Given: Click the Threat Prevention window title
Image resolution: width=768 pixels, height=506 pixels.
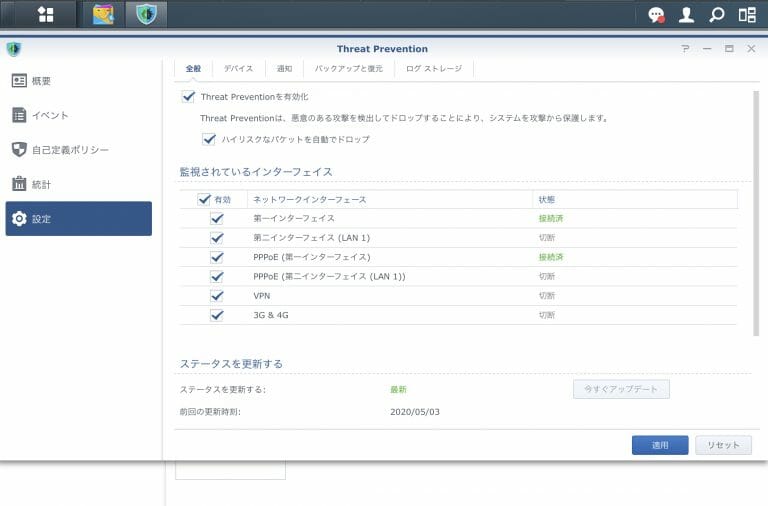Looking at the screenshot, I should 382,49.
